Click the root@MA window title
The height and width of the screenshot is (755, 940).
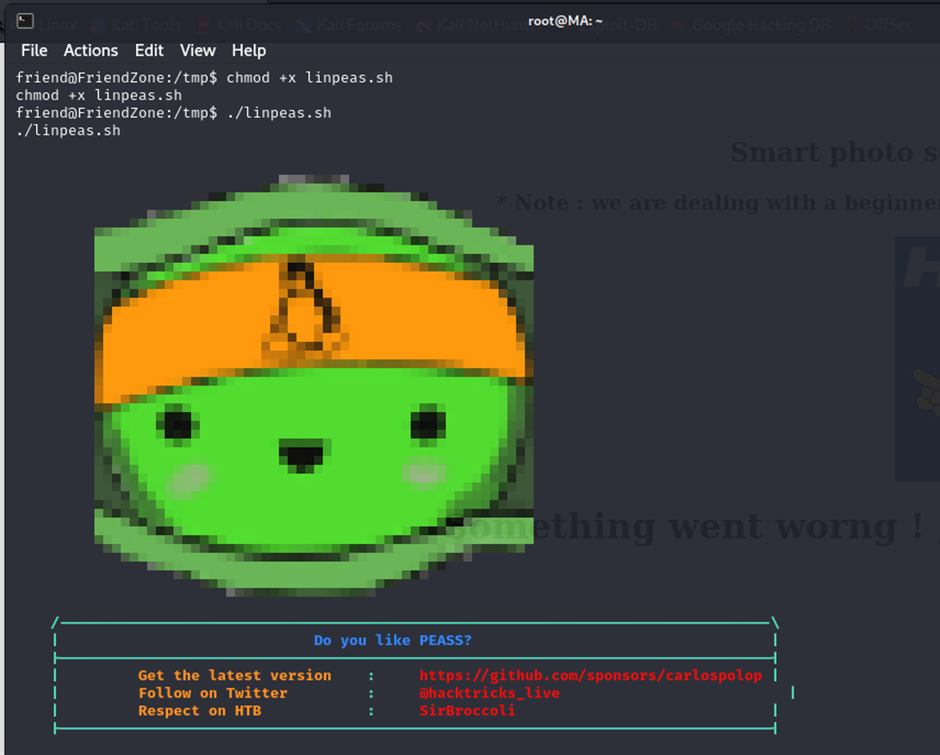(x=565, y=21)
